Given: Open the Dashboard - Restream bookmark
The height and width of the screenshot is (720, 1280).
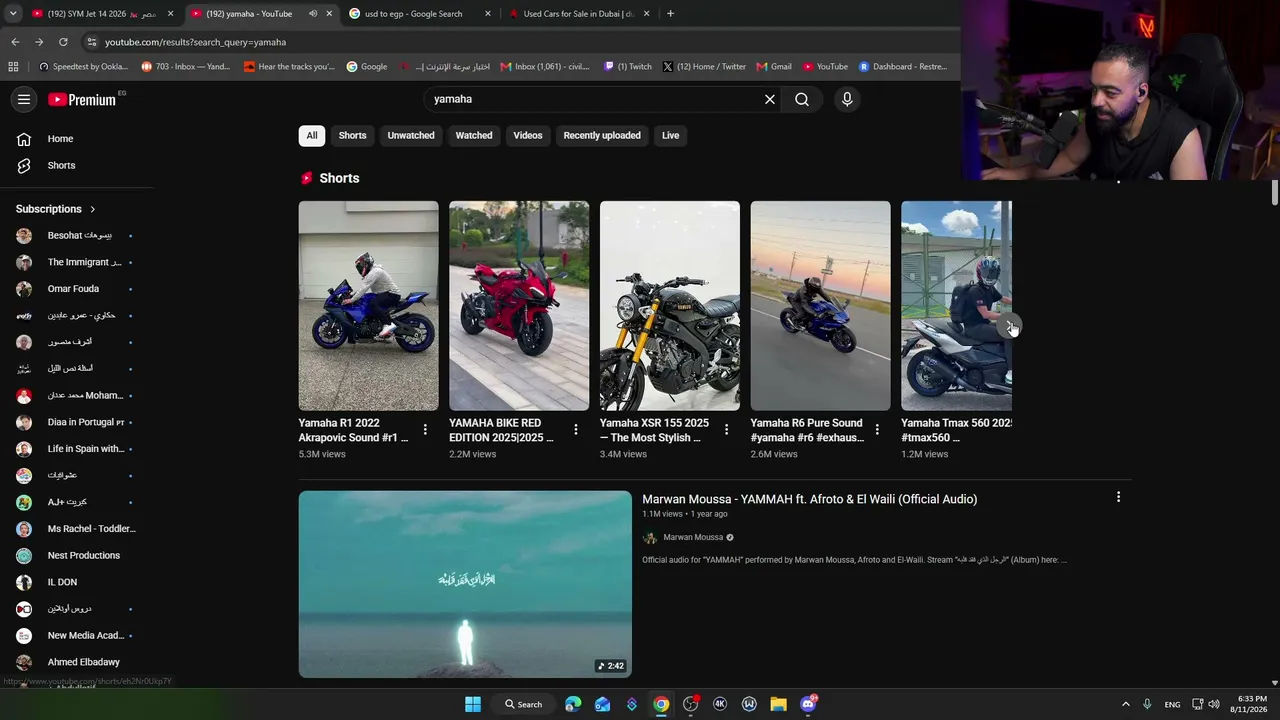Looking at the screenshot, I should click(x=902, y=67).
